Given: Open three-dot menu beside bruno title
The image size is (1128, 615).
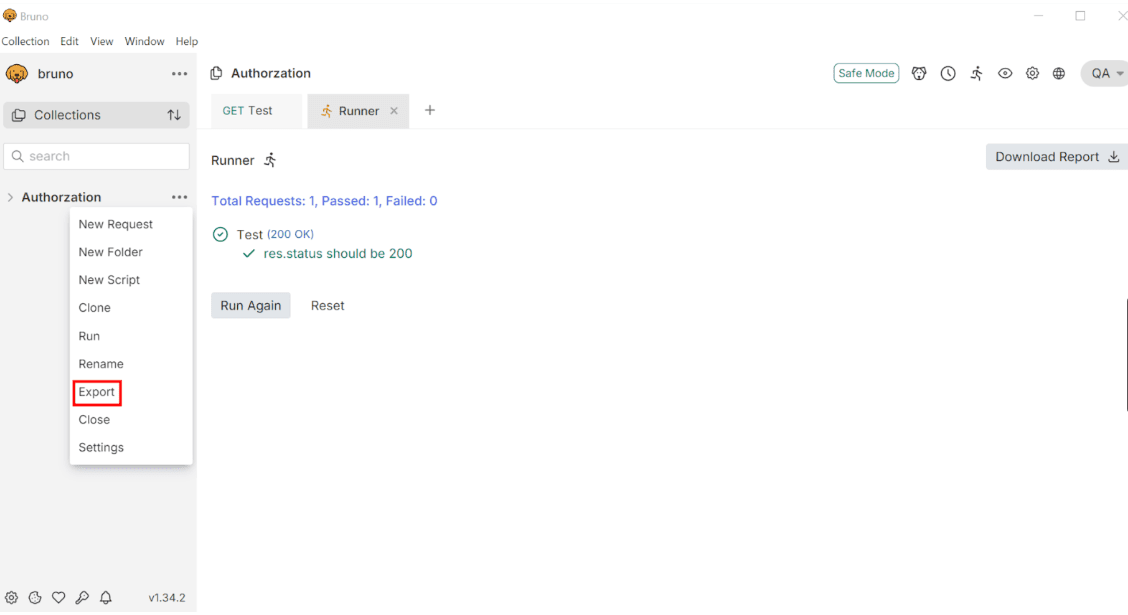Looking at the screenshot, I should [x=179, y=74].
